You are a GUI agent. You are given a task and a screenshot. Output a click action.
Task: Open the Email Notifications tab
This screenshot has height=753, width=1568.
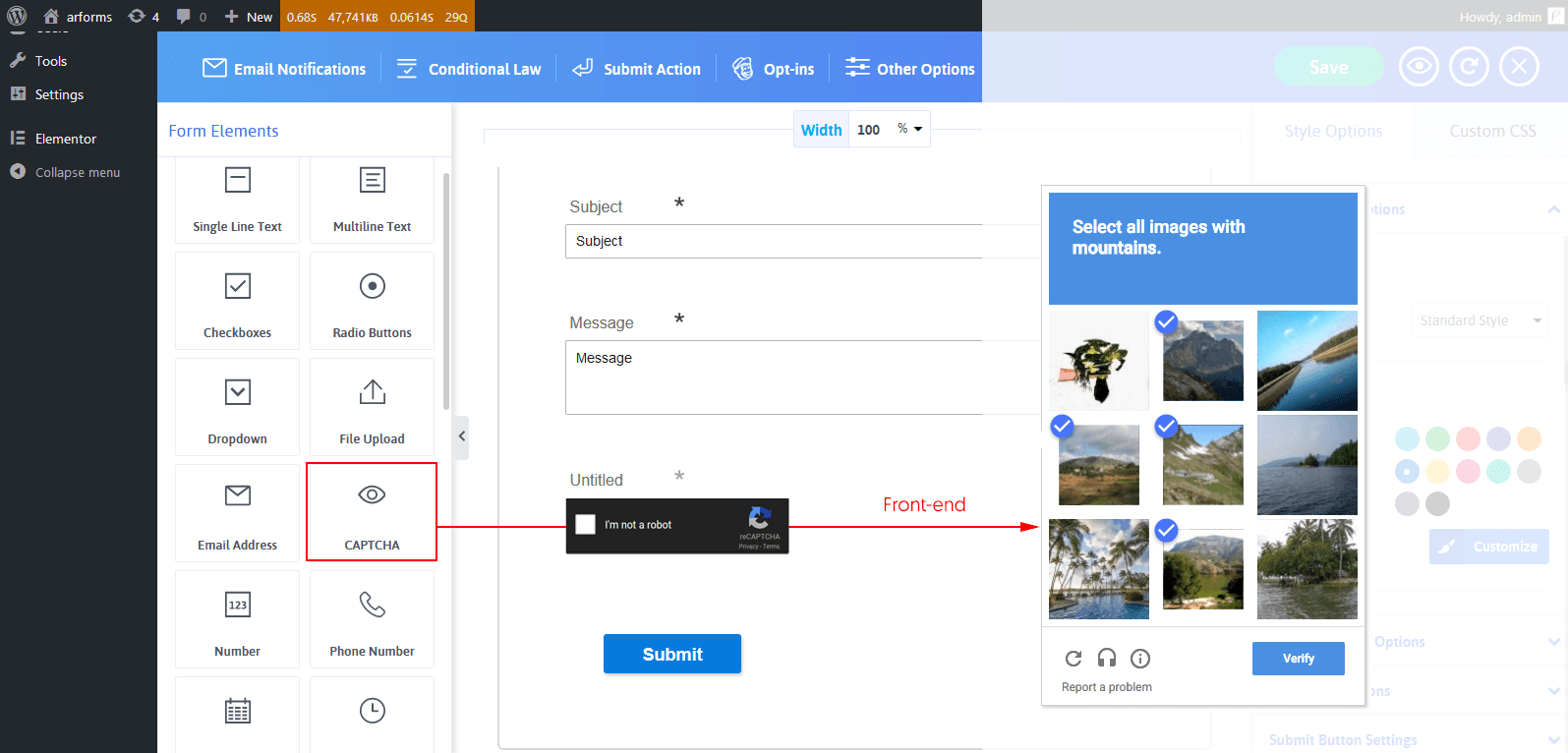click(x=284, y=69)
